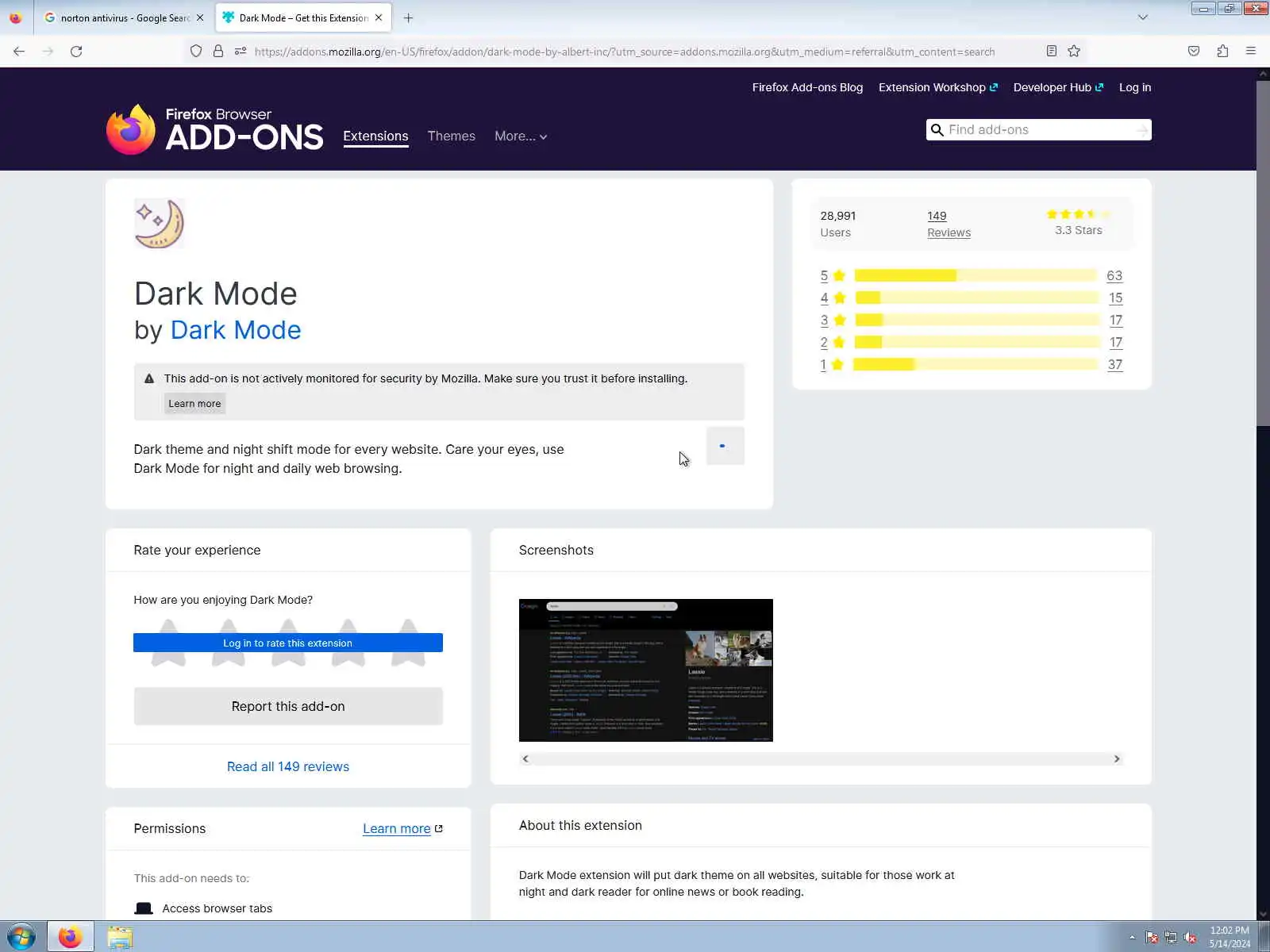Open Read all 149 reviews
The image size is (1270, 952).
pos(288,766)
